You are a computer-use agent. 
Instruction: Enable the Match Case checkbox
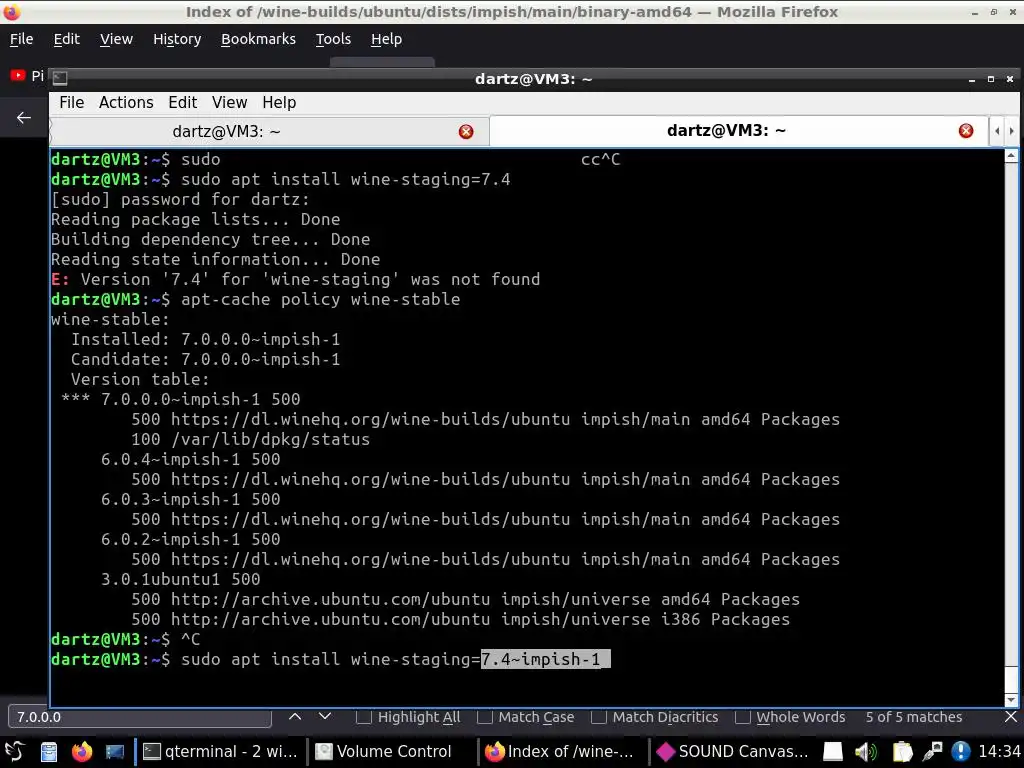[x=485, y=717]
